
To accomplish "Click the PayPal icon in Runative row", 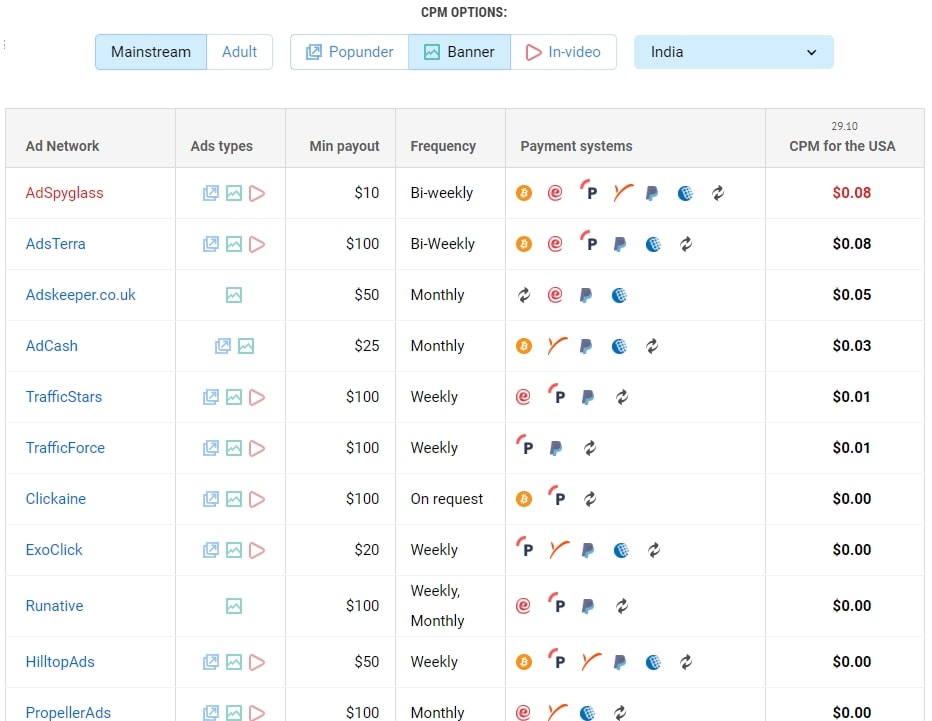I will [588, 606].
